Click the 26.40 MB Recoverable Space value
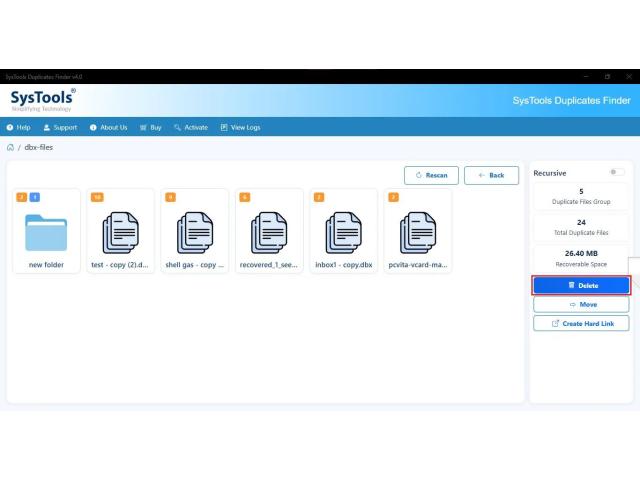The width and height of the screenshot is (640, 480). (581, 253)
